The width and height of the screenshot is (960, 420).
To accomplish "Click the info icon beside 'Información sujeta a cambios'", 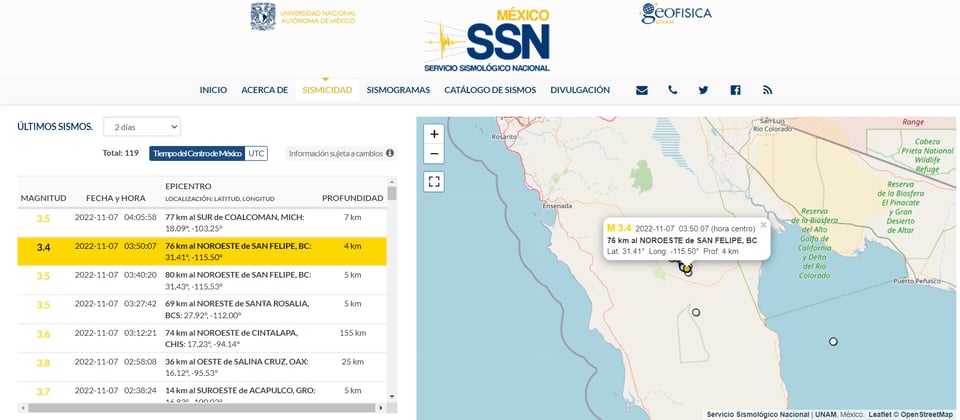I will pyautogui.click(x=389, y=153).
